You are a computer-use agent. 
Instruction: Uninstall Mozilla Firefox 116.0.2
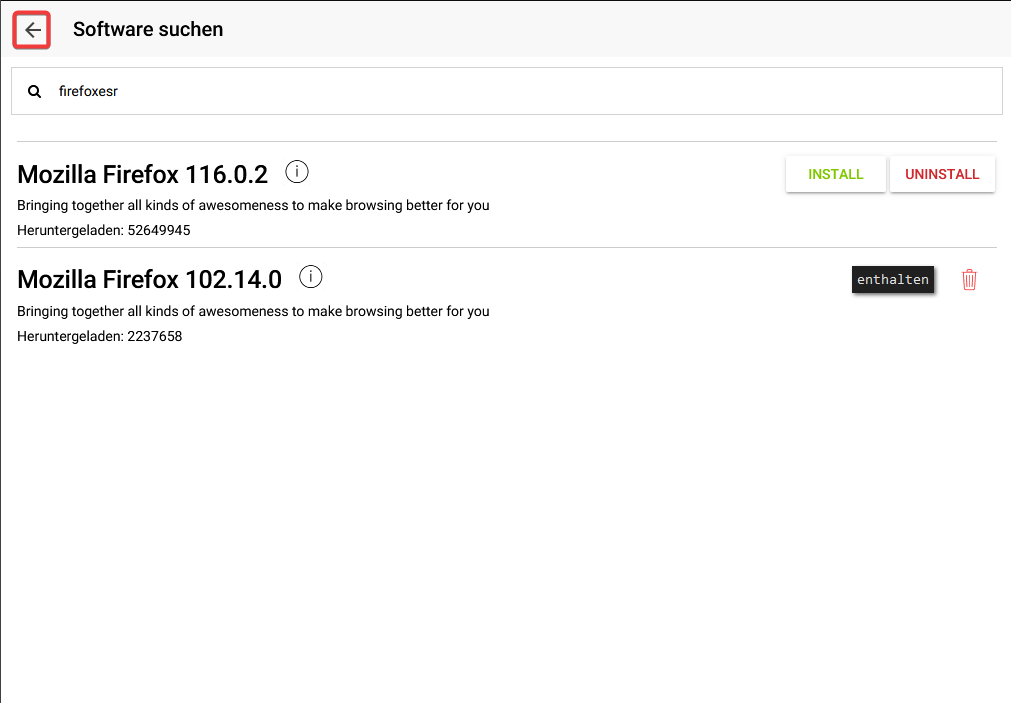942,174
